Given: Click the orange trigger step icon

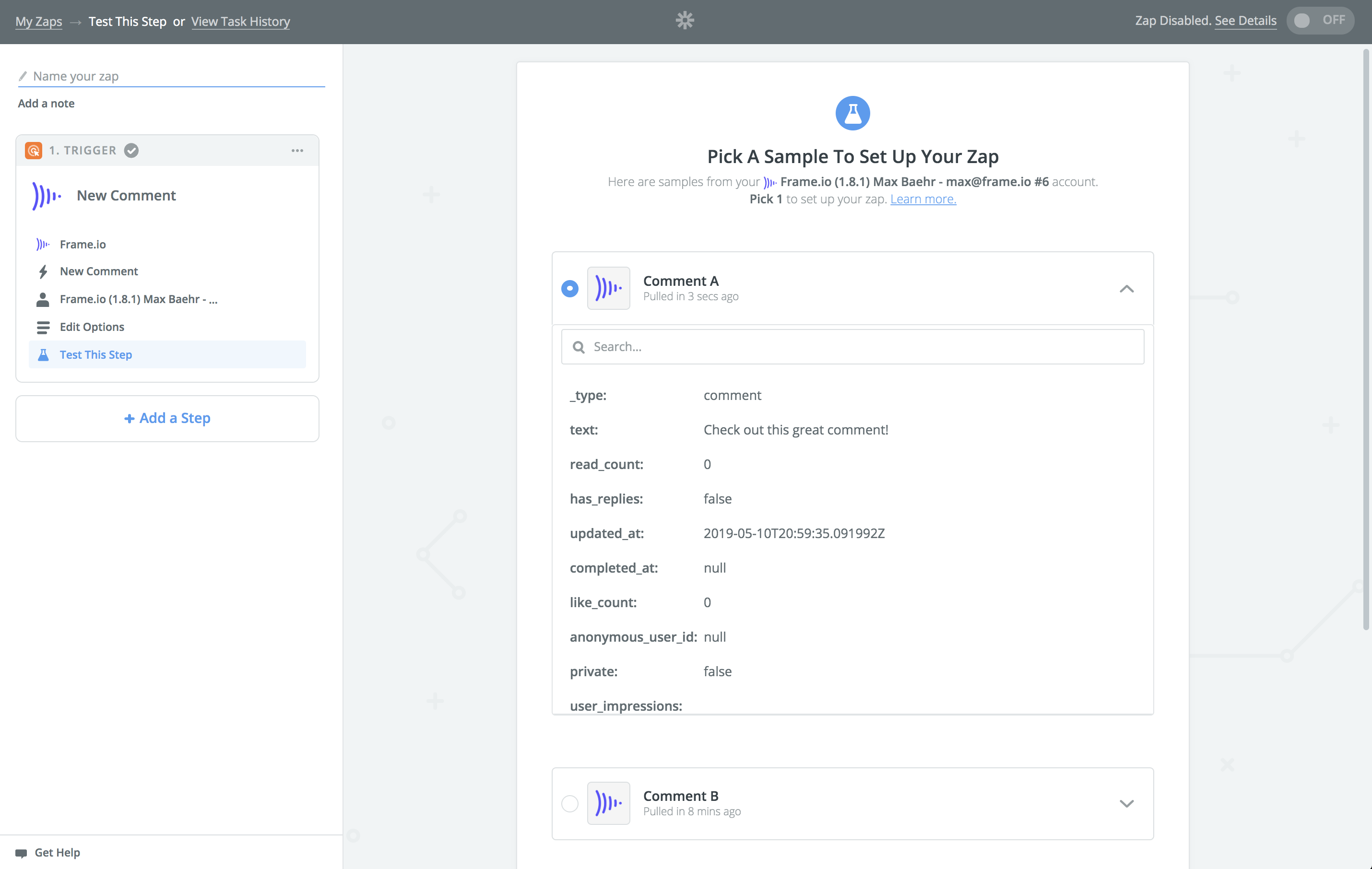Looking at the screenshot, I should [34, 150].
